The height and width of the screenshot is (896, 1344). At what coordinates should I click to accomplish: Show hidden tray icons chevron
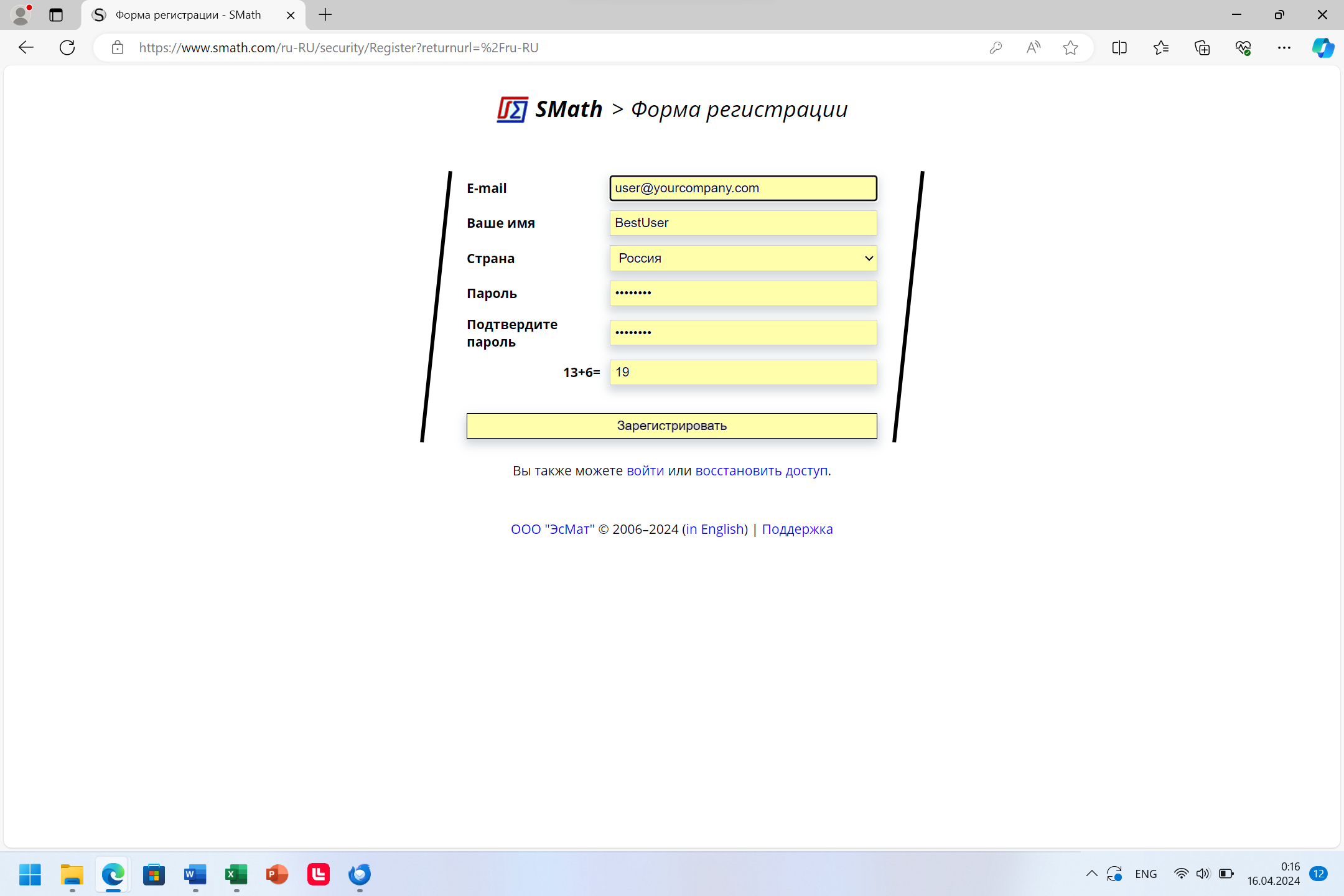[x=1091, y=874]
